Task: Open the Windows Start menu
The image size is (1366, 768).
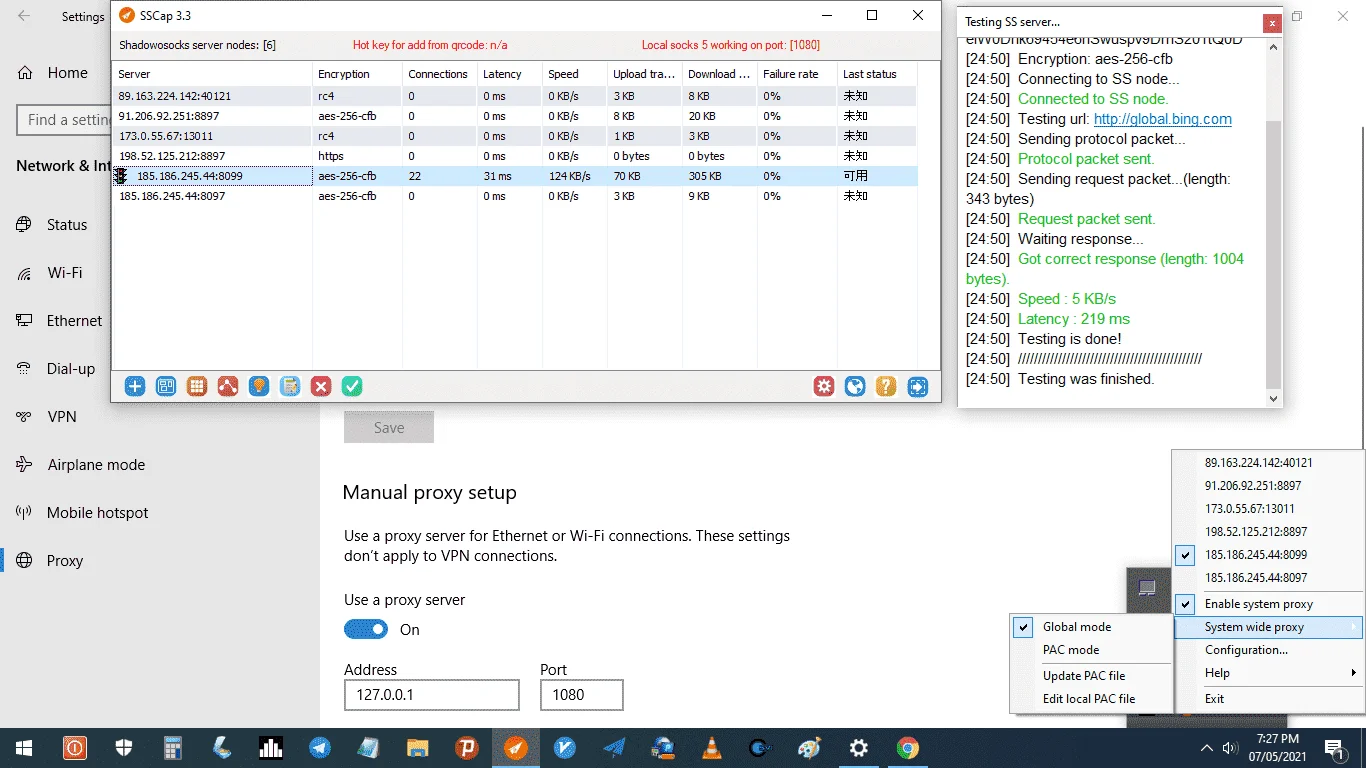Action: (x=24, y=748)
